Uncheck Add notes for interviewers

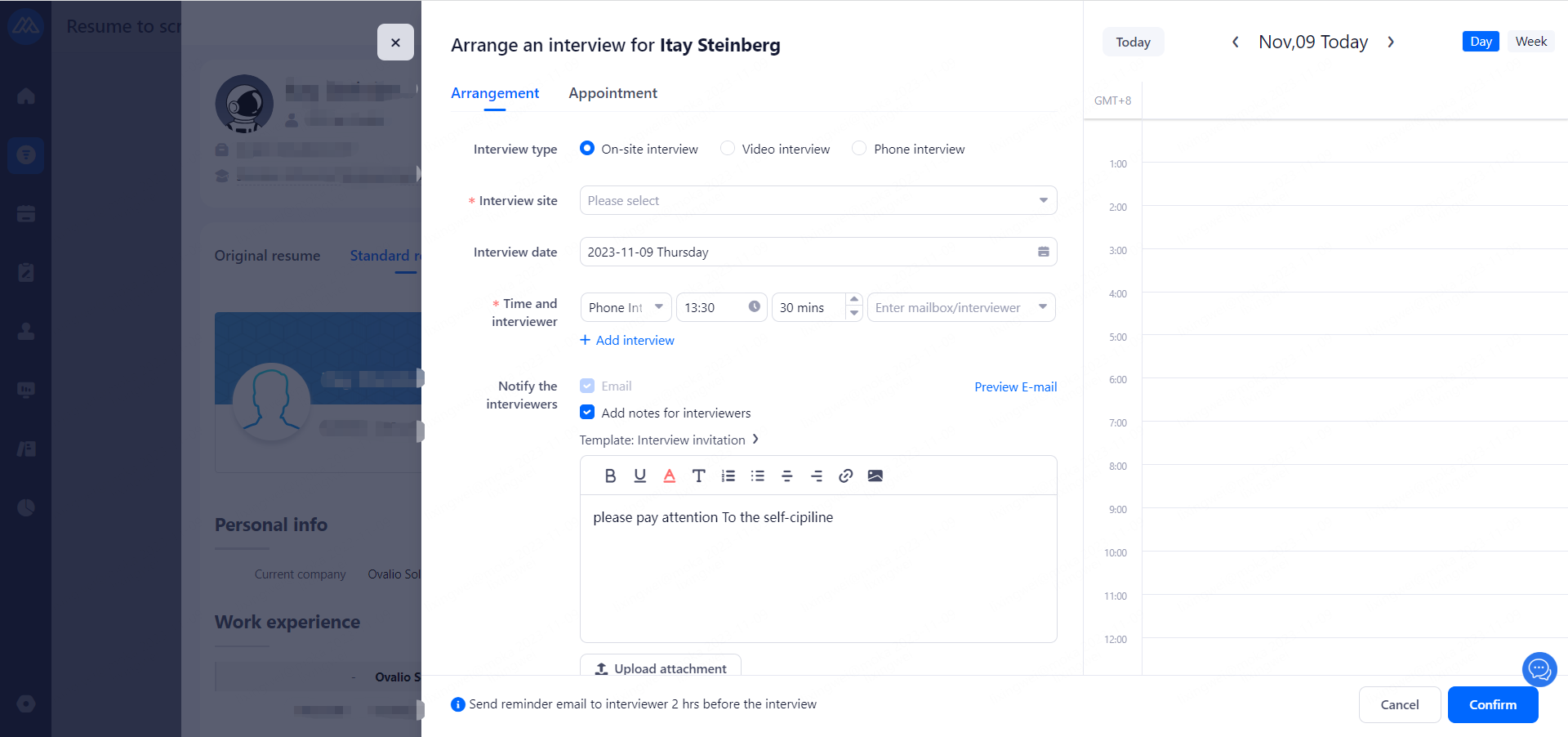tap(587, 413)
